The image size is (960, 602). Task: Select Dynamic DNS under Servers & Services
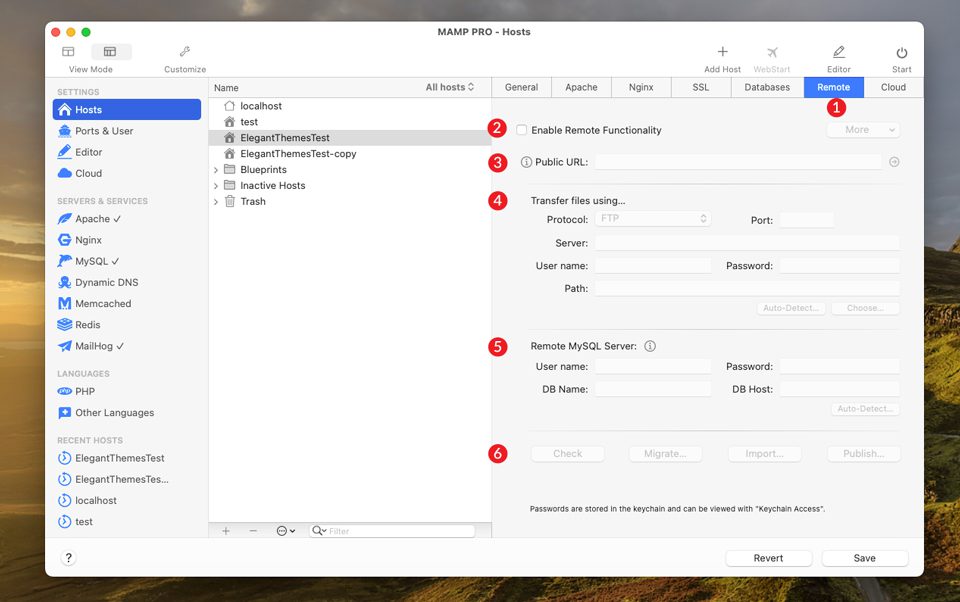coord(102,282)
